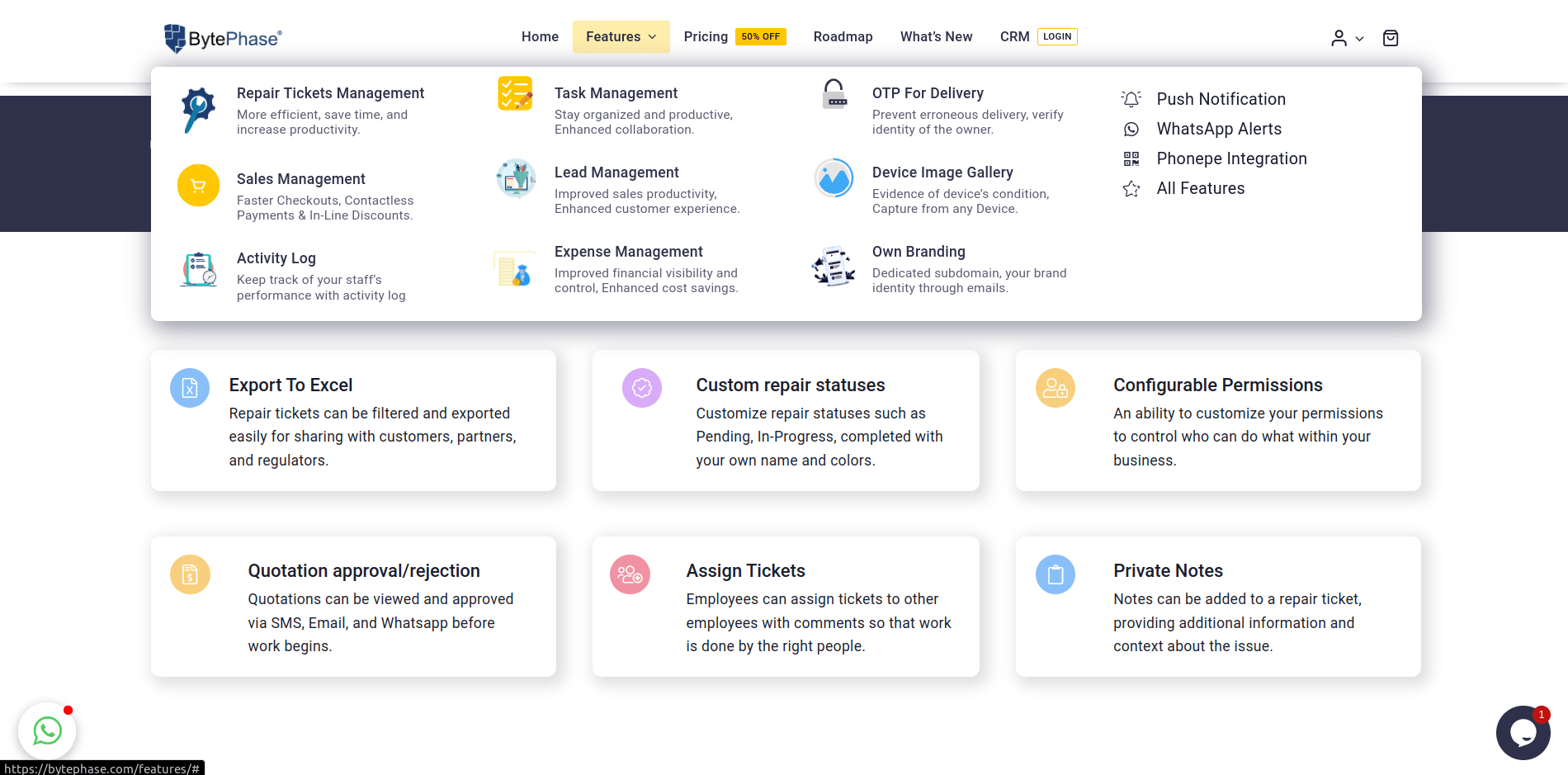Image resolution: width=1568 pixels, height=775 pixels.
Task: Go to the Home page
Action: [540, 36]
